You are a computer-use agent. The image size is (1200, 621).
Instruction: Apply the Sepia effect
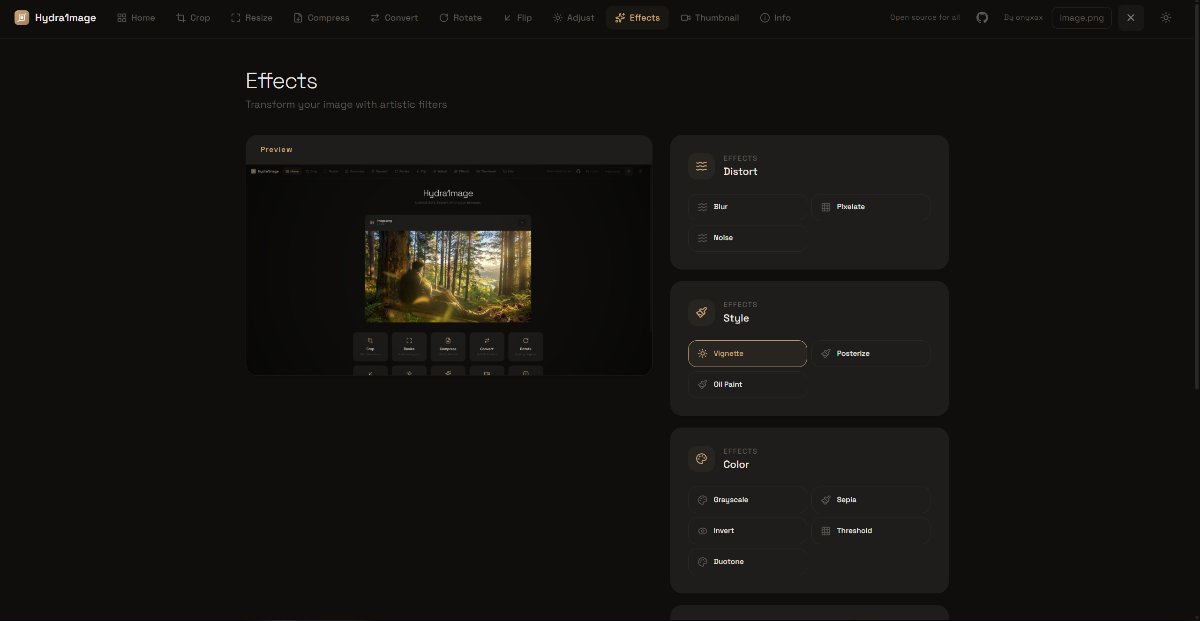(870, 500)
